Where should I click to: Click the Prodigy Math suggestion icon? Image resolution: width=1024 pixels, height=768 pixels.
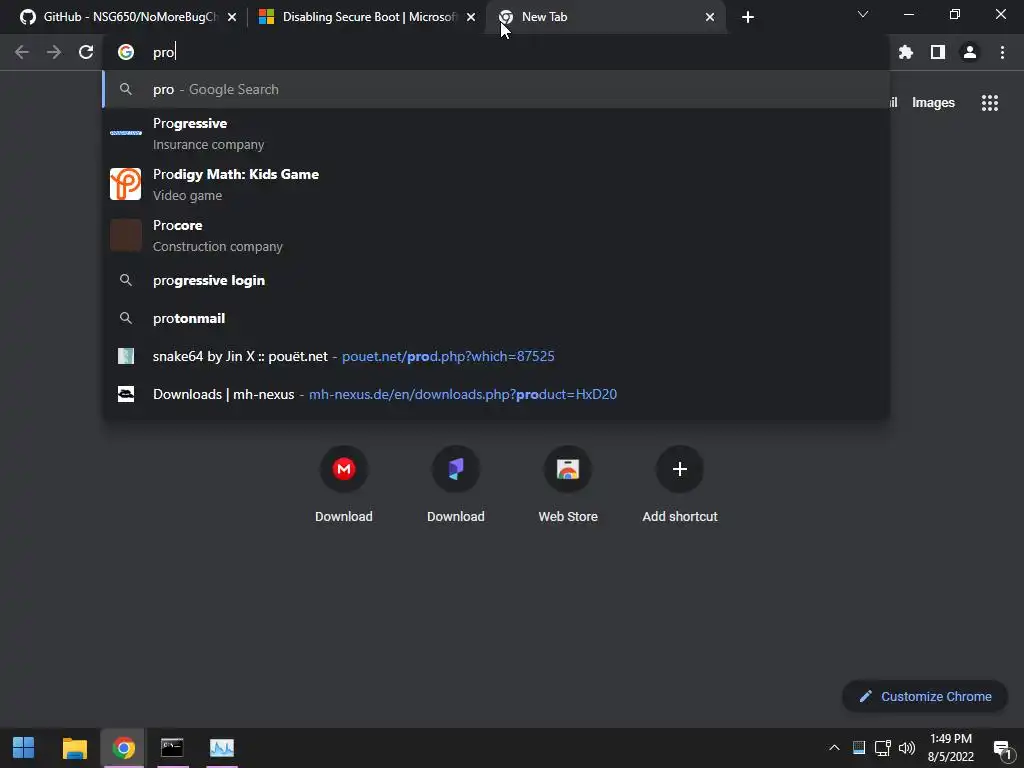(x=125, y=184)
